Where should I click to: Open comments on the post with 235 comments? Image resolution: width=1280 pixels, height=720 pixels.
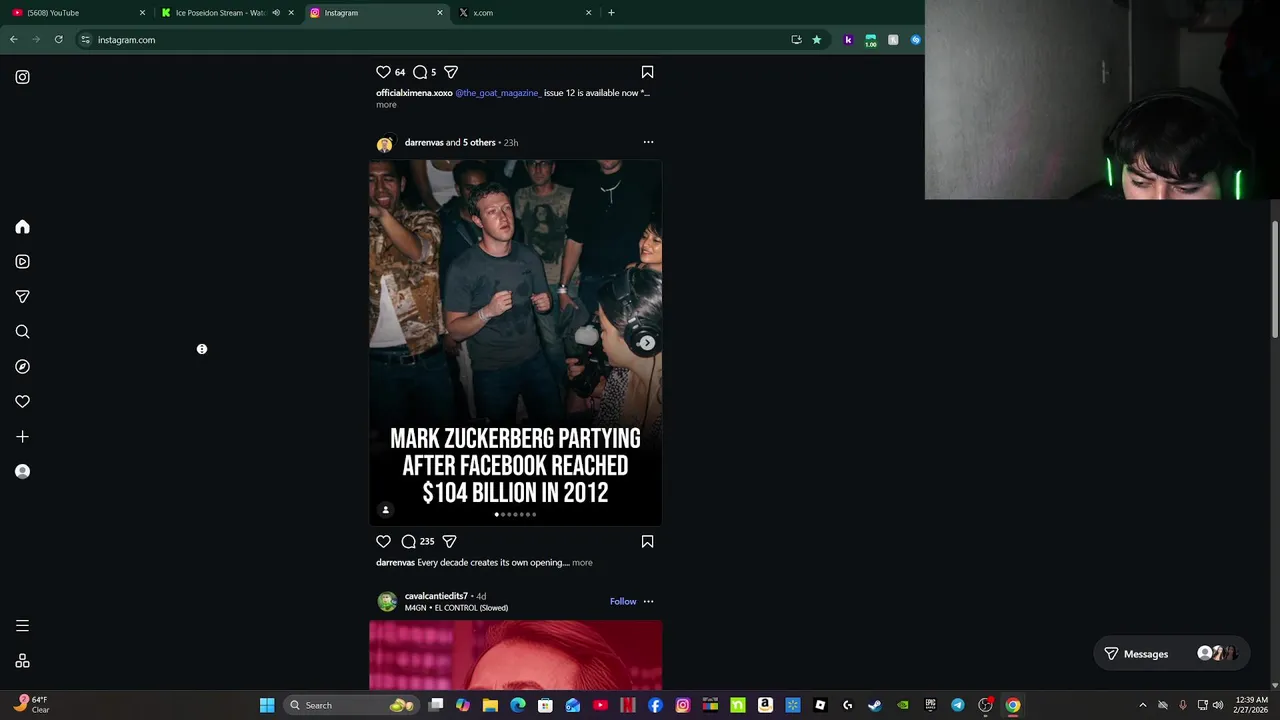pos(408,541)
